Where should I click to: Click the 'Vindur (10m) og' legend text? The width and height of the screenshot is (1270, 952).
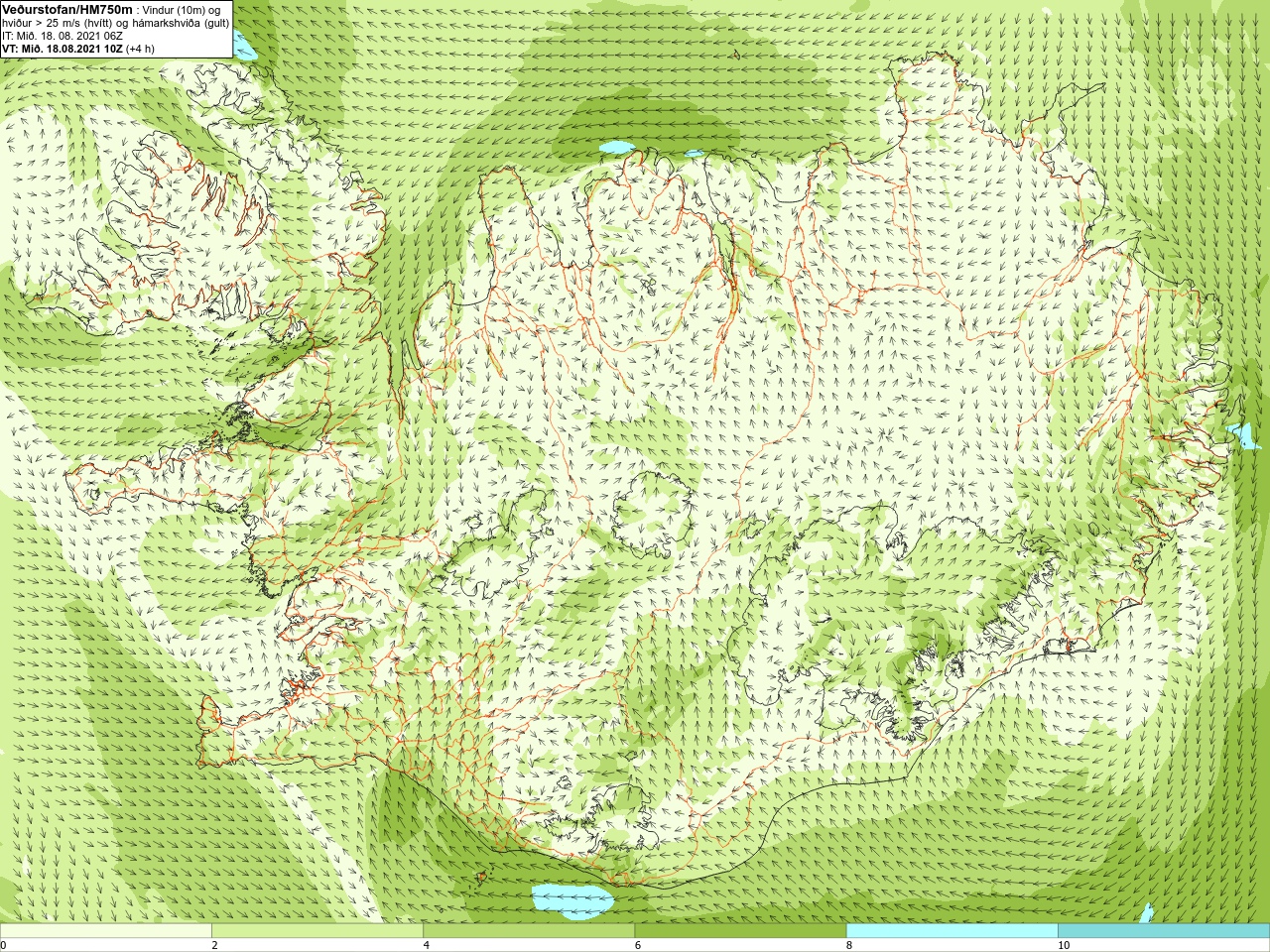click(x=182, y=10)
